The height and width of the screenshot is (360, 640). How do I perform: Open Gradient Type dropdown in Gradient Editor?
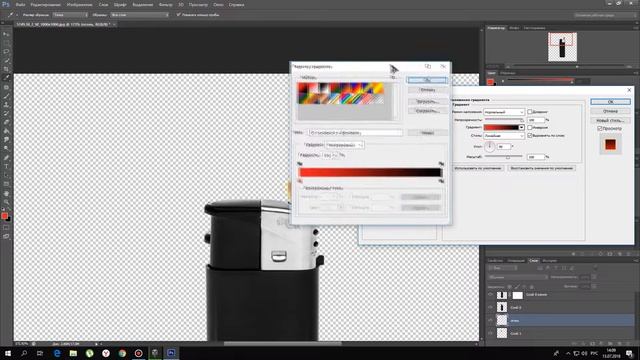[344, 145]
